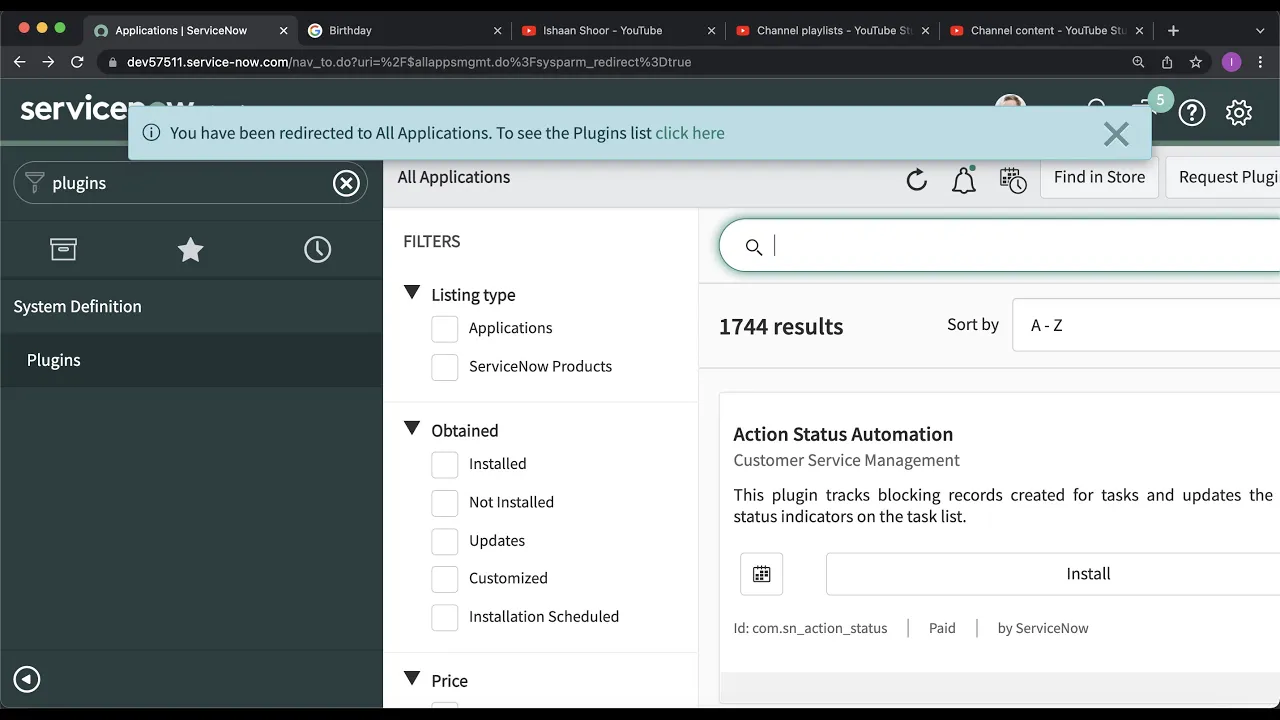This screenshot has width=1280, height=720.
Task: Refresh the All Applications list
Action: pyautogui.click(x=916, y=179)
